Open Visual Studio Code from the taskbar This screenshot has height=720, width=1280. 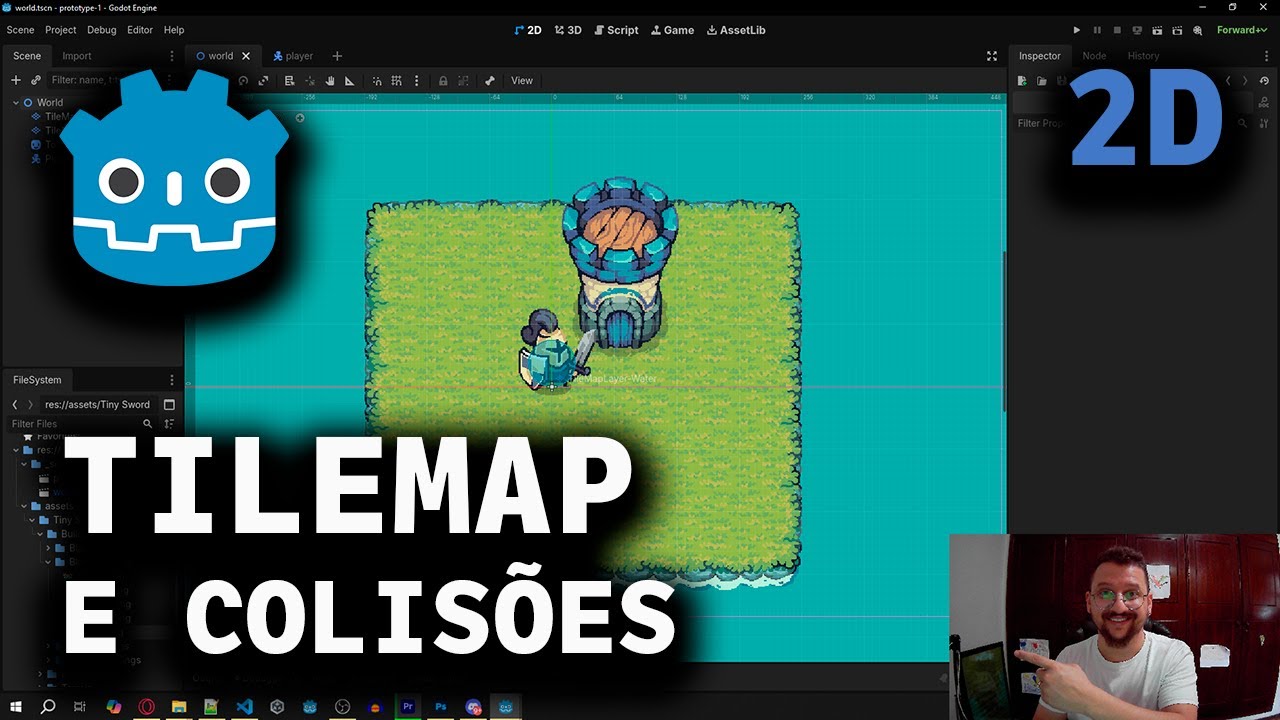(x=244, y=707)
